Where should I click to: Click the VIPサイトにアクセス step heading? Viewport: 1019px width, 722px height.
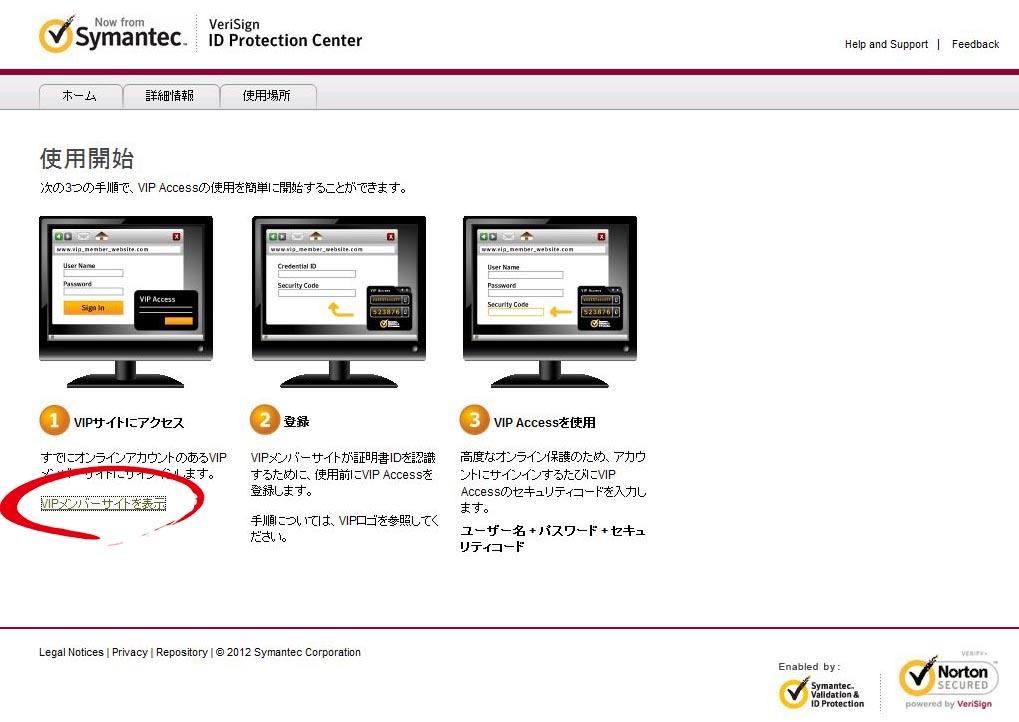click(129, 422)
